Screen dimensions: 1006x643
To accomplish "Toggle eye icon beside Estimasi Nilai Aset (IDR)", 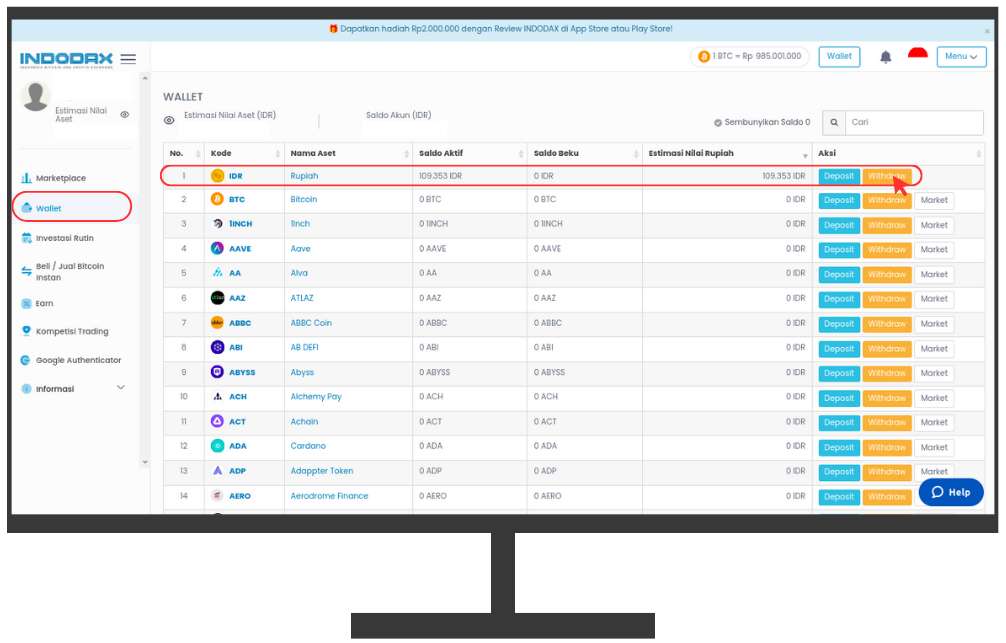I will [169, 120].
